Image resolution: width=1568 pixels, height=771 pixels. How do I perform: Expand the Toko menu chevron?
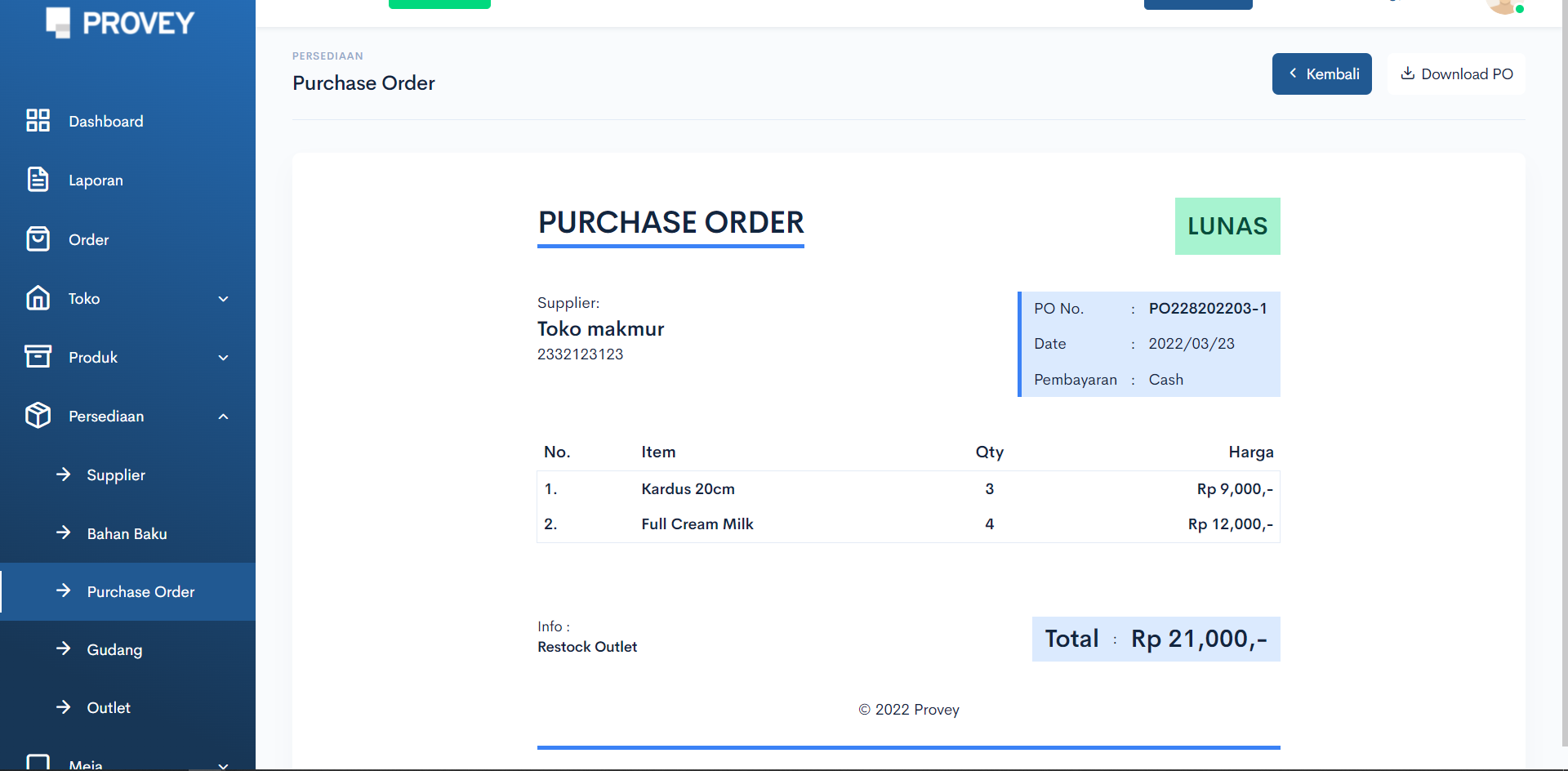tap(223, 299)
